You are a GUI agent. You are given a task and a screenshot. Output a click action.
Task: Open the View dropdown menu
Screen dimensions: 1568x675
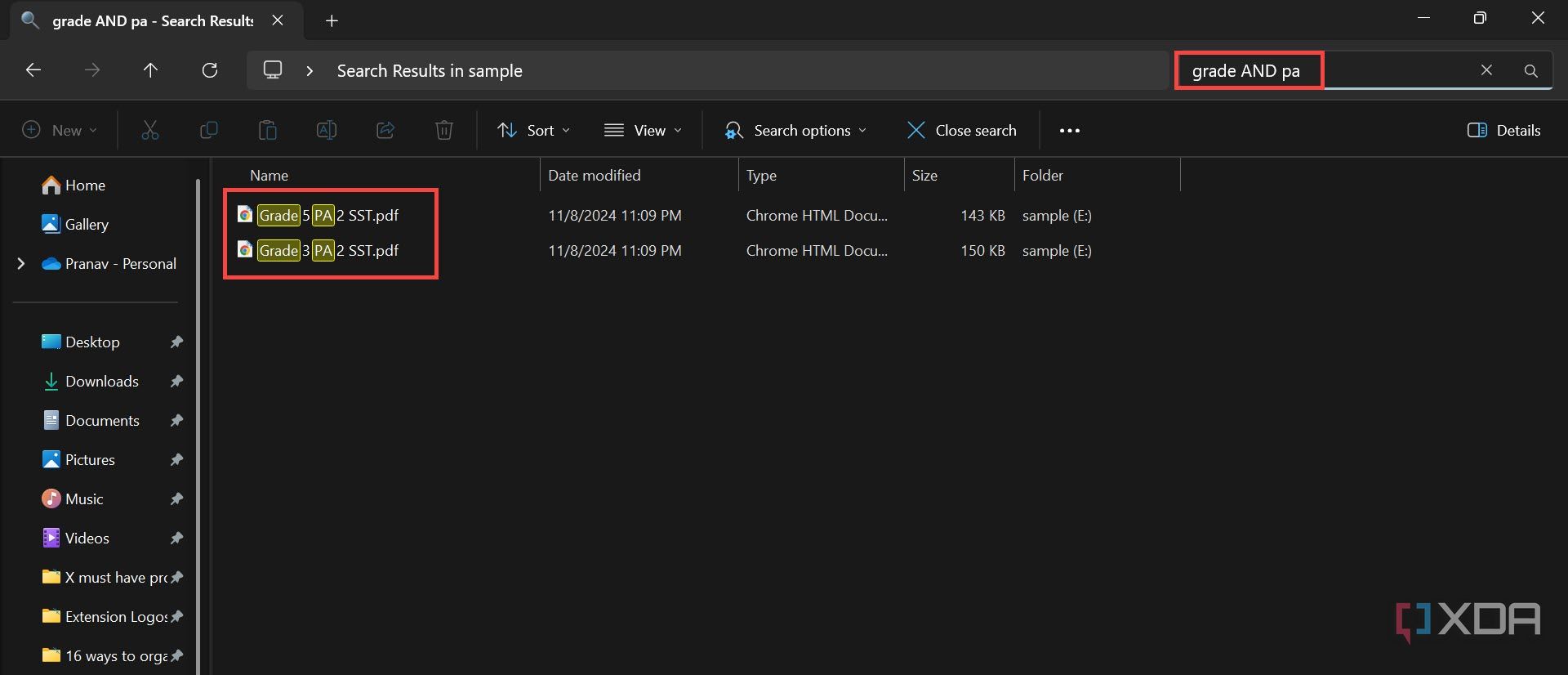pyautogui.click(x=643, y=130)
